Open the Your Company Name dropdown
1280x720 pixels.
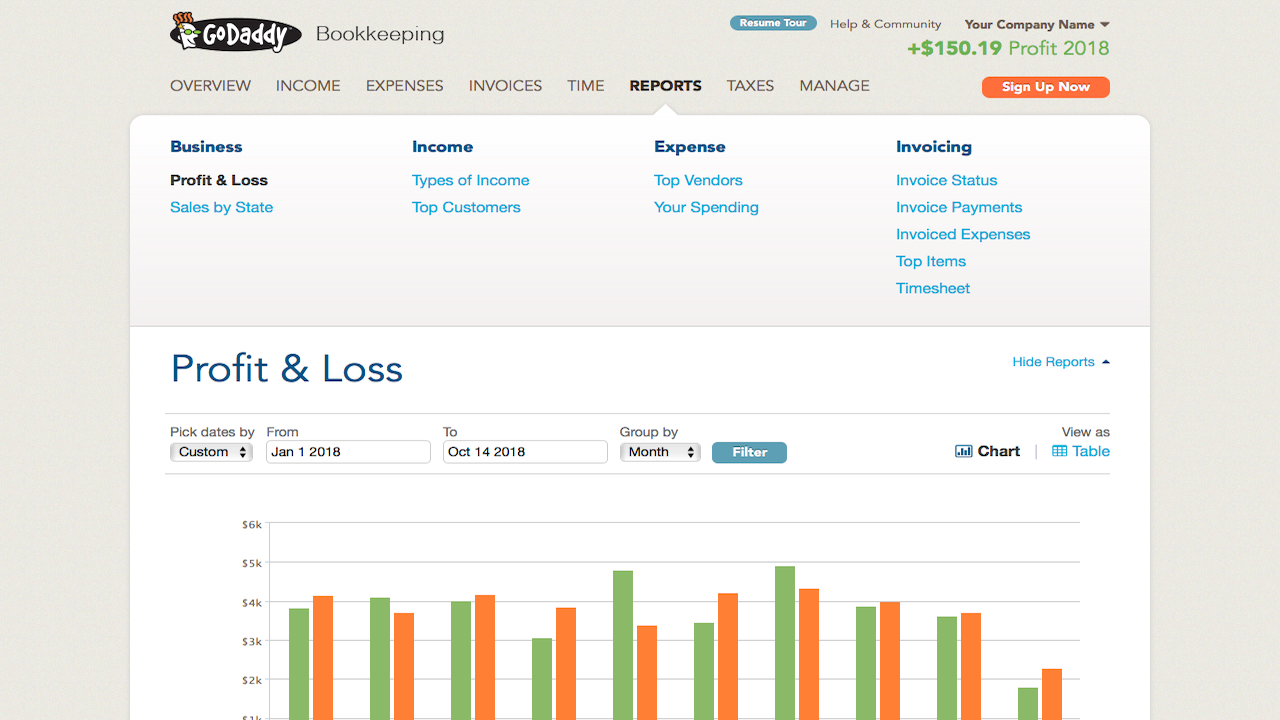tap(1037, 24)
